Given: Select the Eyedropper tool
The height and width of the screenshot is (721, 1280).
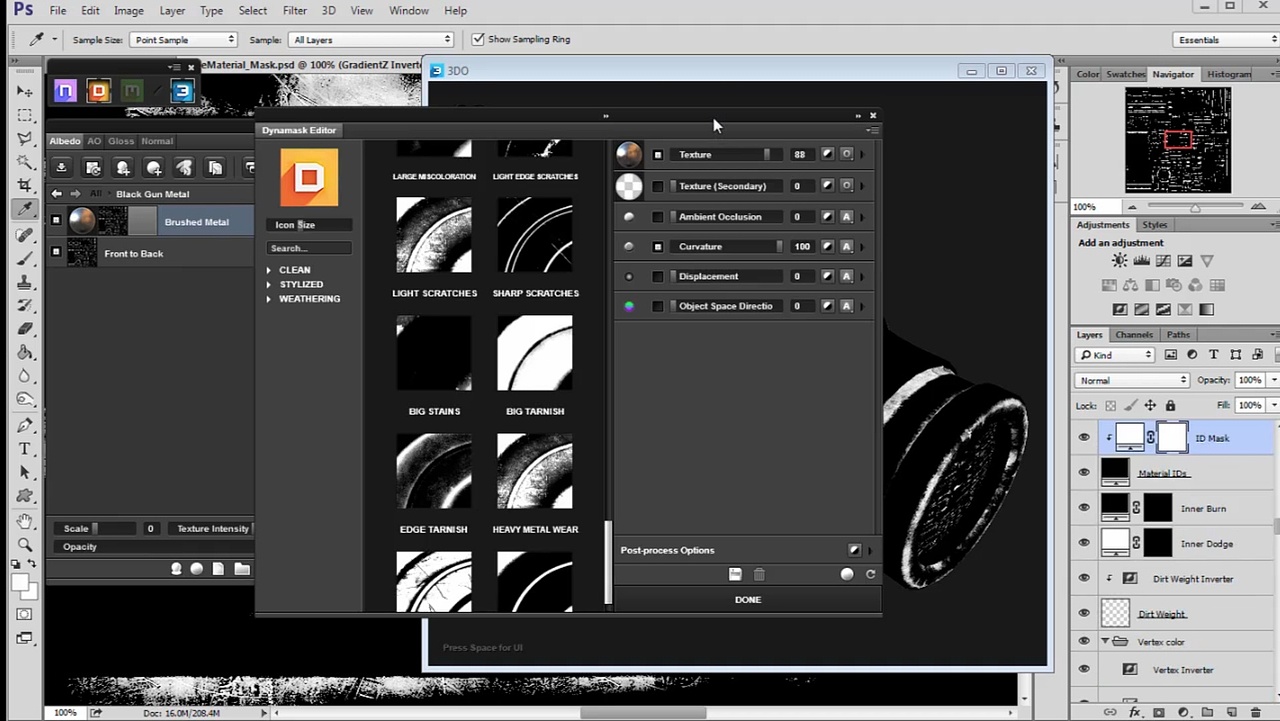Looking at the screenshot, I should coord(25,210).
